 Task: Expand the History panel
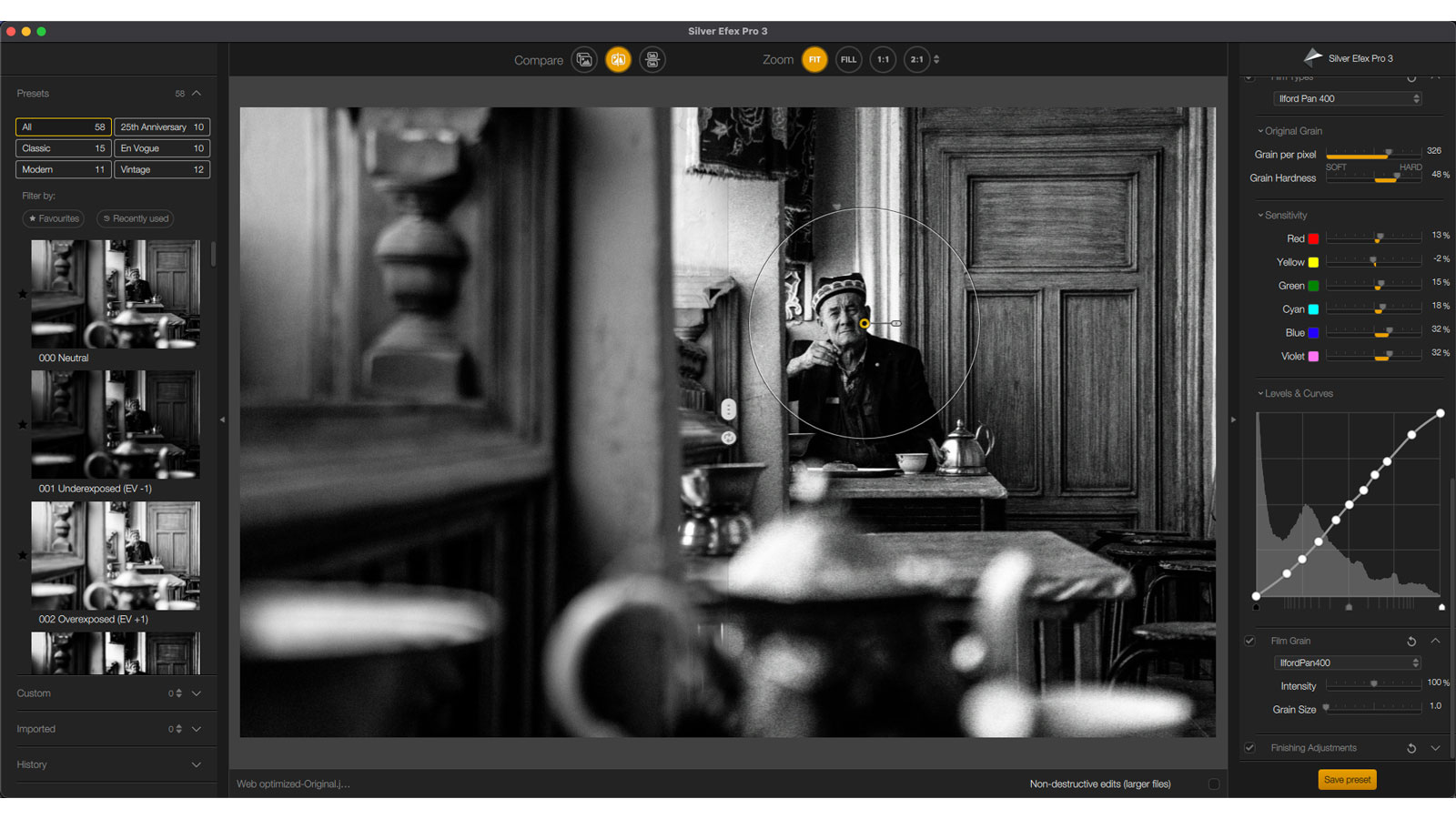click(196, 764)
